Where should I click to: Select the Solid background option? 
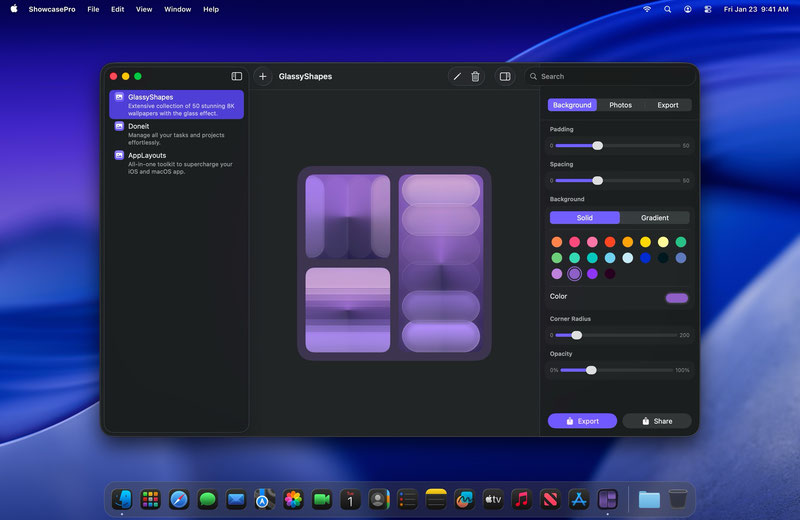click(x=585, y=217)
